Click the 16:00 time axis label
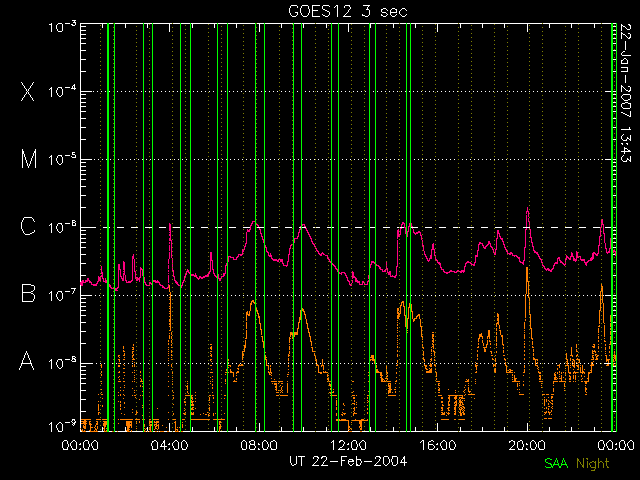 coord(437,445)
